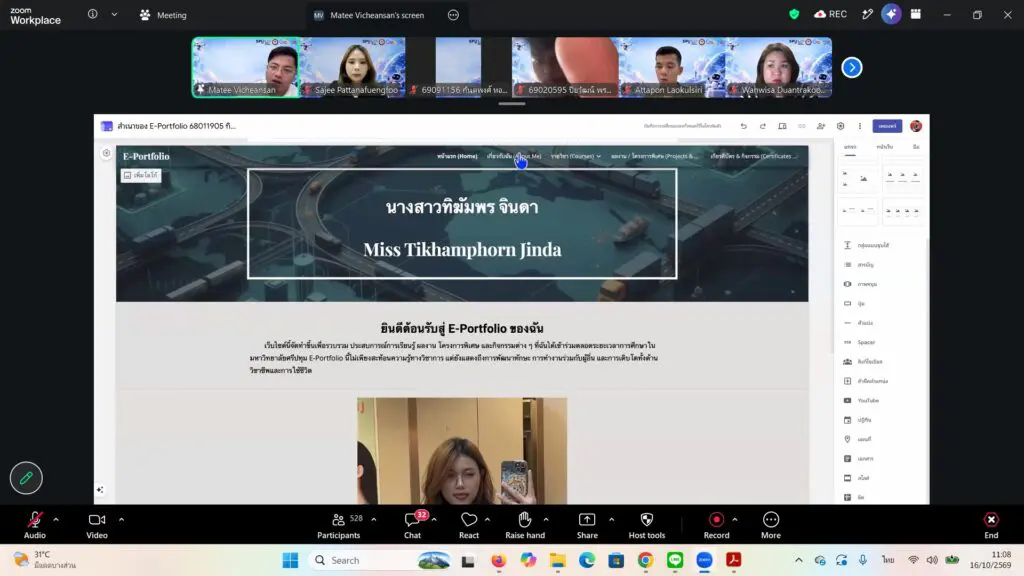Expand the caret beside Raise hand
Viewport: 1024px width, 576px height.
546,520
